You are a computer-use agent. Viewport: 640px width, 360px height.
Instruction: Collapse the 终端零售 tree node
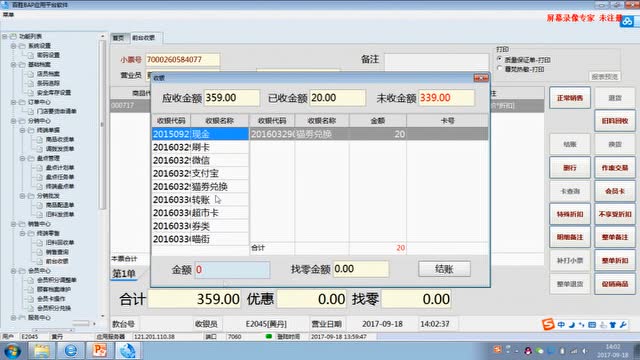pos(22,233)
